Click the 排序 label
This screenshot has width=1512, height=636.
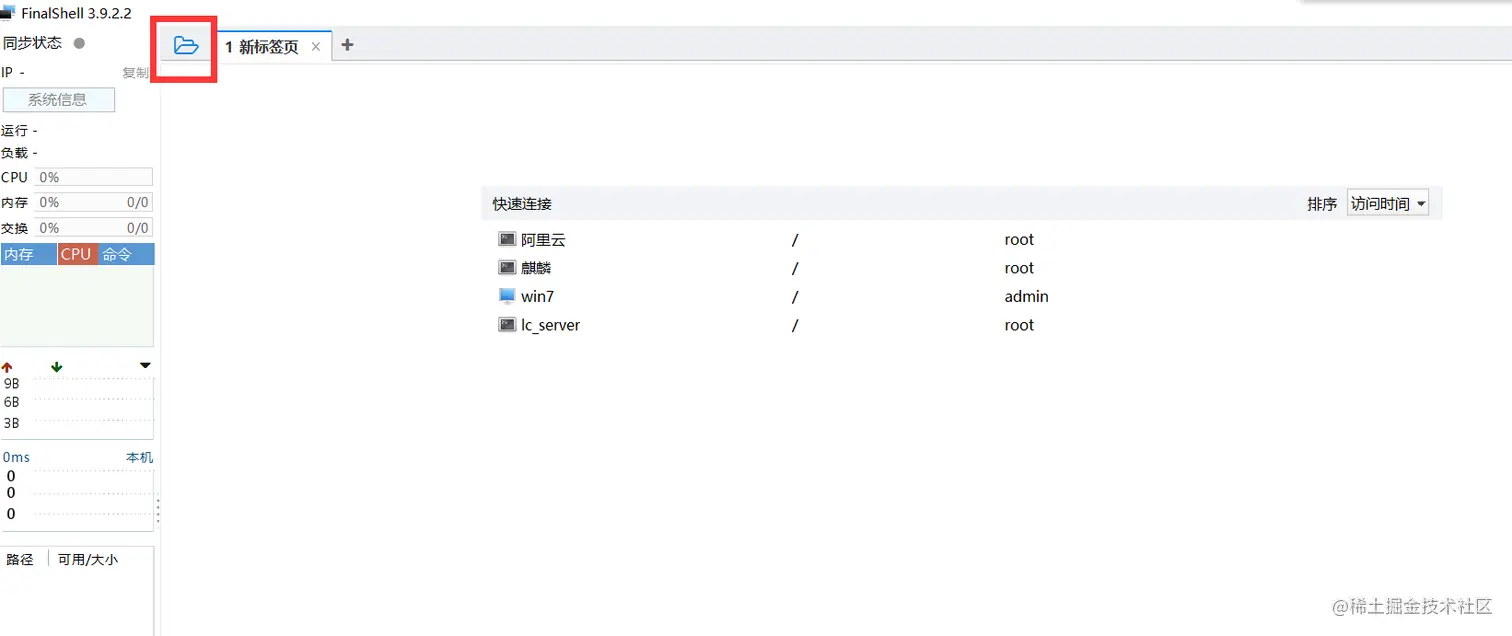point(1322,204)
